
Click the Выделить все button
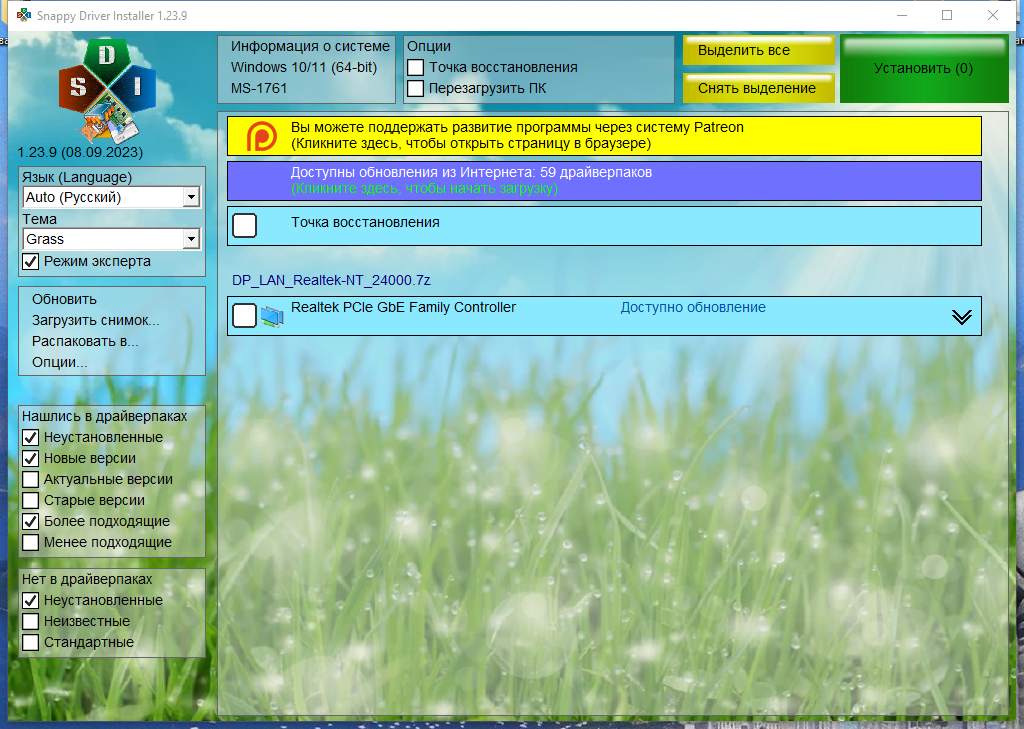[759, 50]
